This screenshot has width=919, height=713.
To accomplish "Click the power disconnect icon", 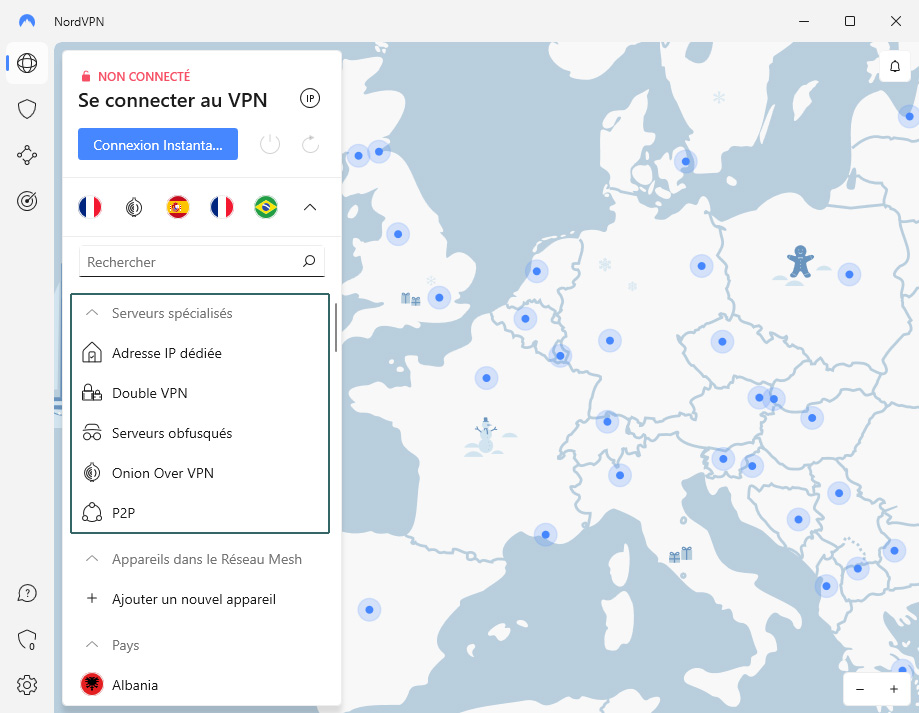I will 270,144.
